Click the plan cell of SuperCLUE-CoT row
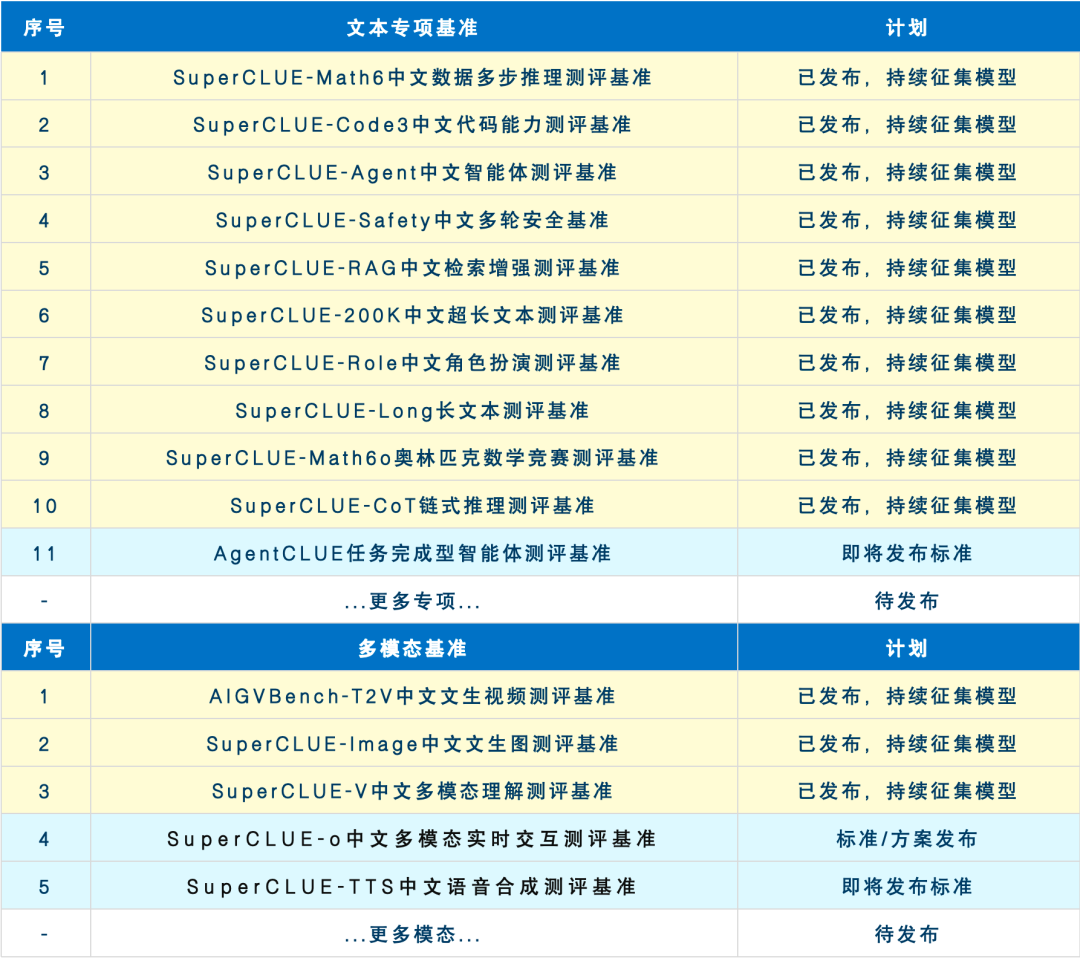This screenshot has width=1080, height=958. [x=907, y=506]
